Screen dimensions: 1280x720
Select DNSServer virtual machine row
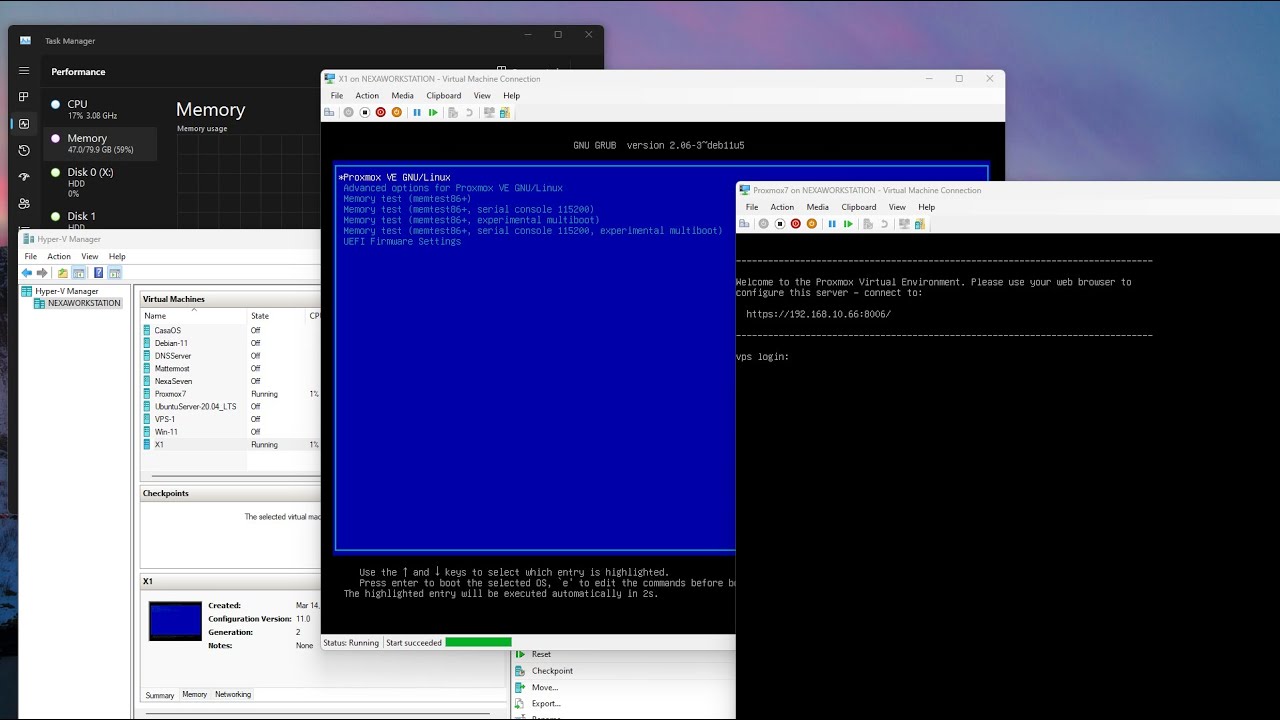230,356
